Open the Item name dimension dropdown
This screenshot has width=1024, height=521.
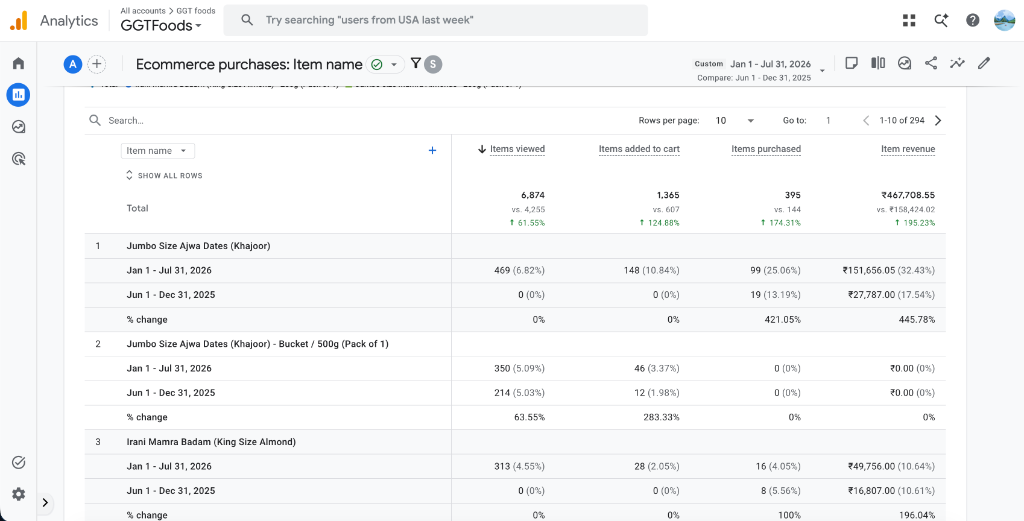click(x=157, y=151)
